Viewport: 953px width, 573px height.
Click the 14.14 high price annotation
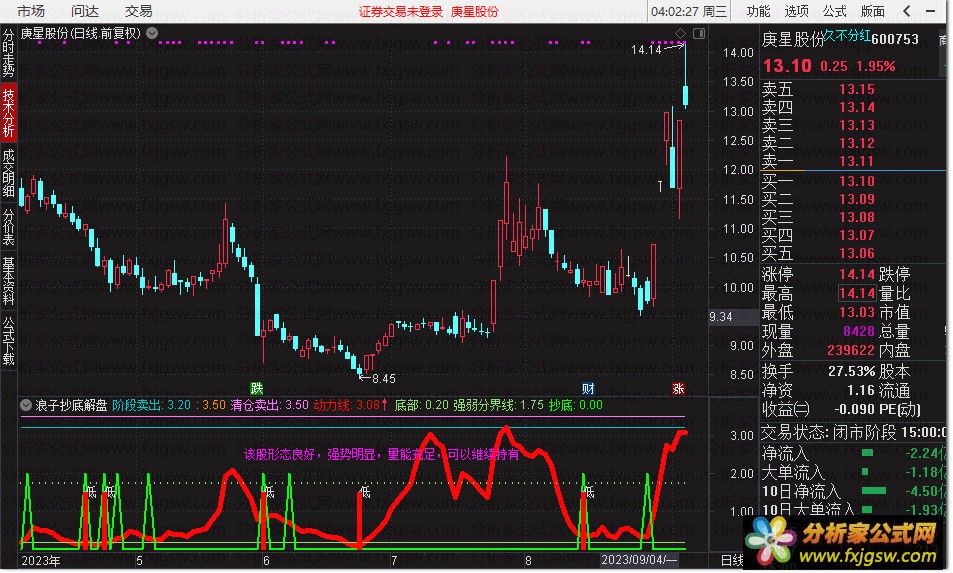tap(646, 49)
